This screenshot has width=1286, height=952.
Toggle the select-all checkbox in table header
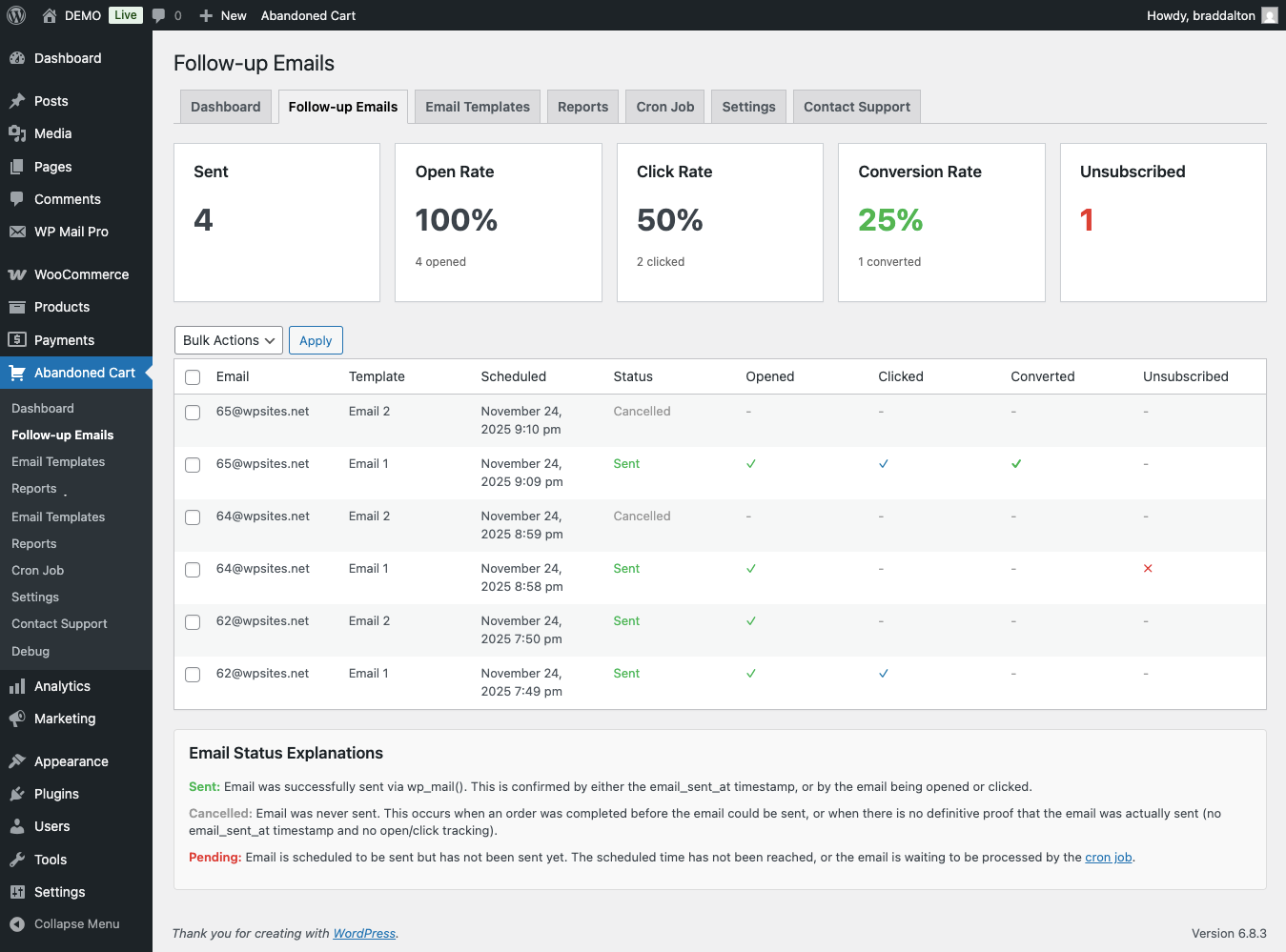(x=193, y=377)
